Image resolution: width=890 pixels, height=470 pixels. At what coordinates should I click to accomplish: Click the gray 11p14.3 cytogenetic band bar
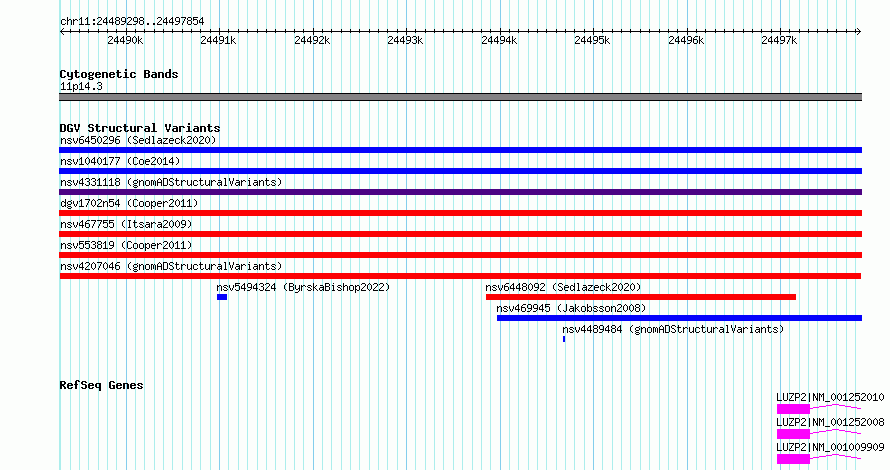(x=460, y=97)
